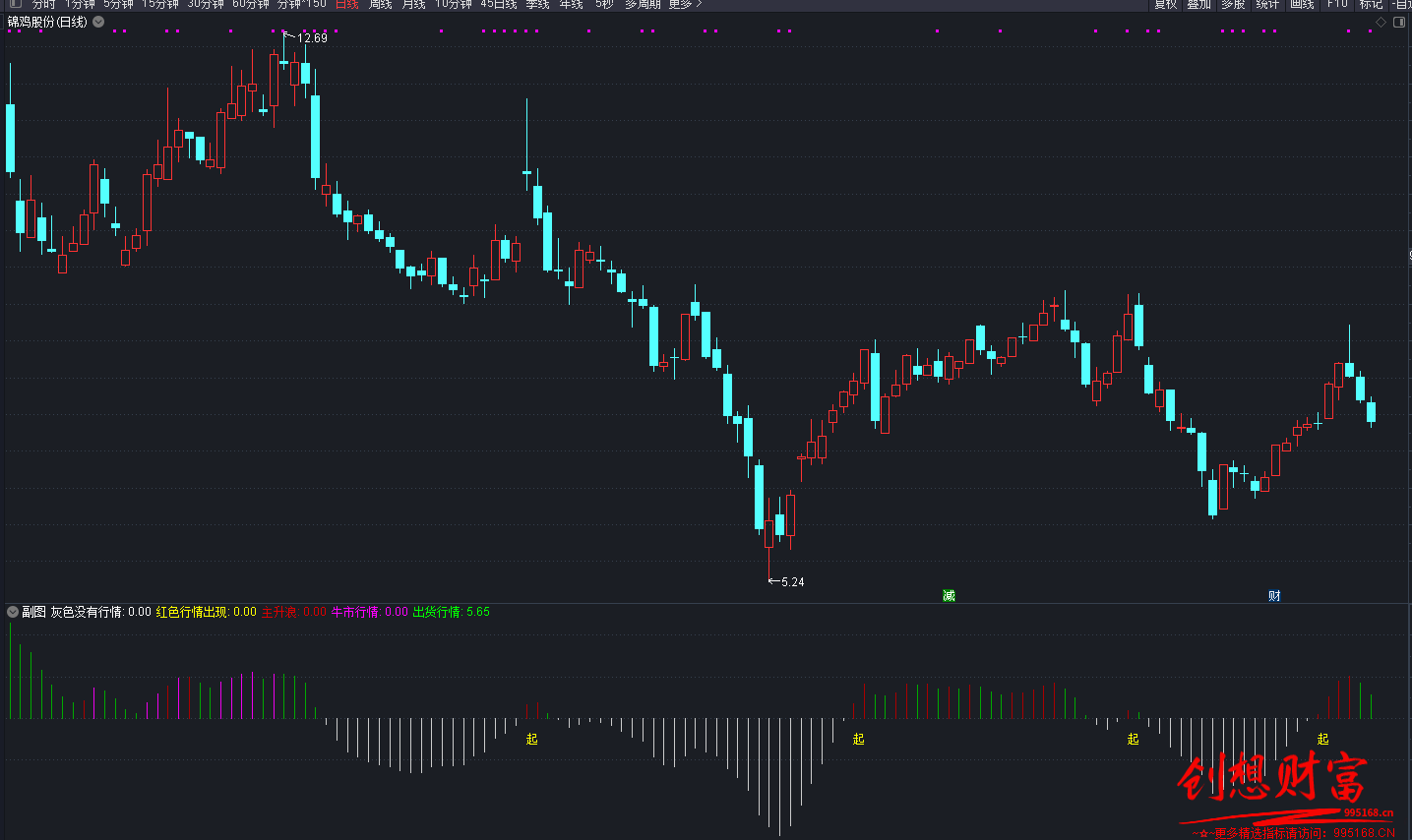Switch to 月线 period tab

pyautogui.click(x=414, y=4)
